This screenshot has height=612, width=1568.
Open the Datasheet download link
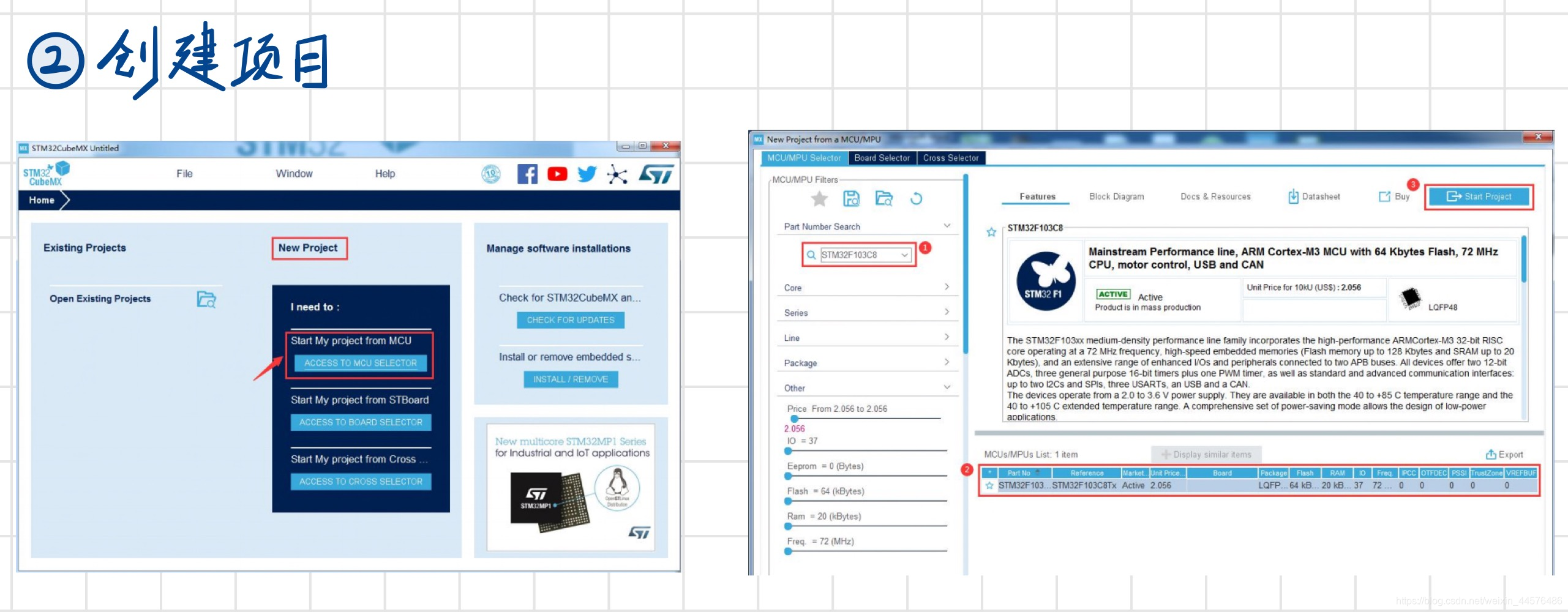(1314, 196)
